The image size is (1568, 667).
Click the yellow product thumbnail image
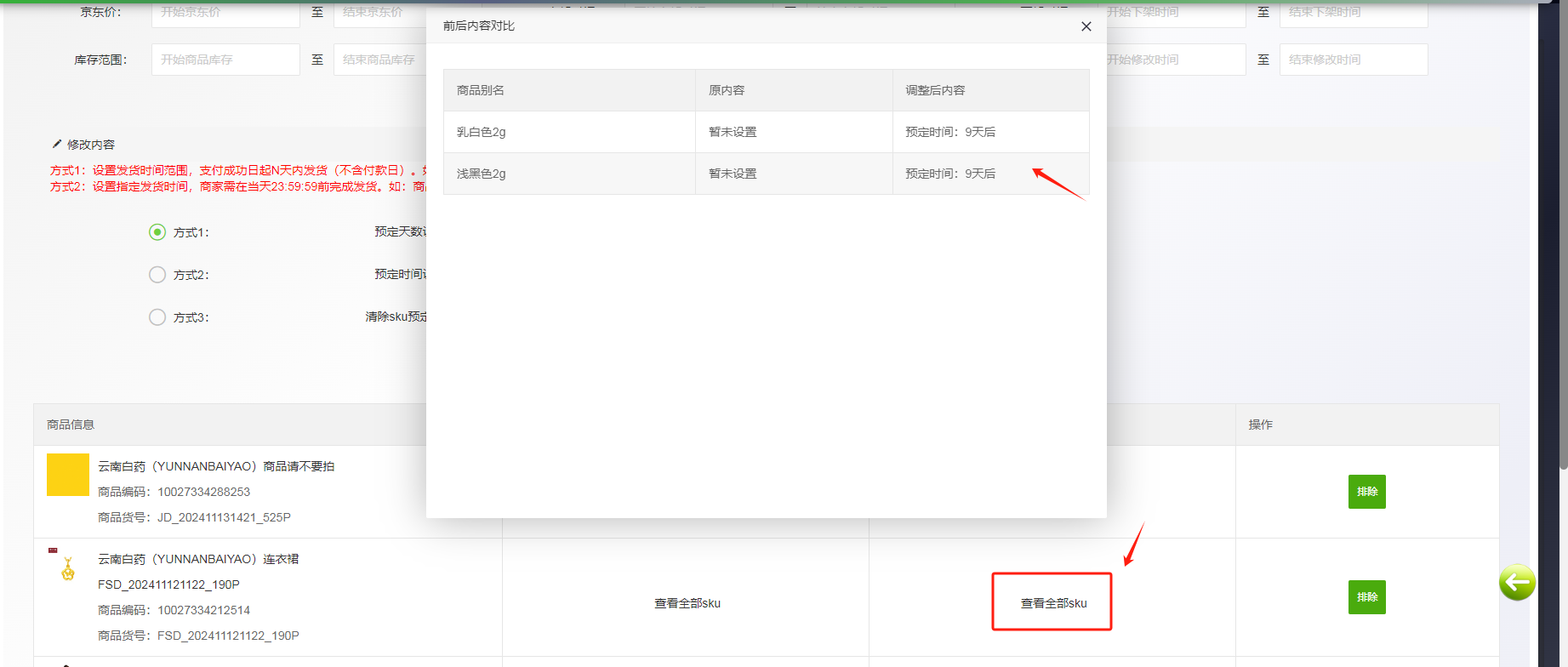pyautogui.click(x=68, y=475)
